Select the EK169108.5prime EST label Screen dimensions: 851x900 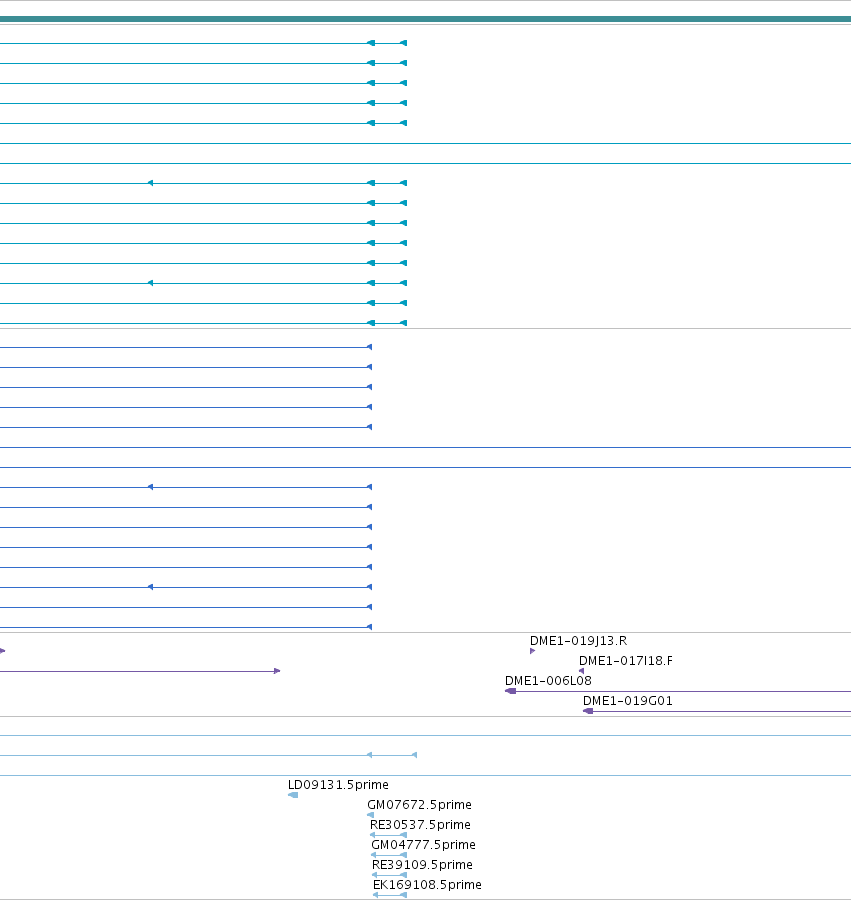click(x=427, y=885)
